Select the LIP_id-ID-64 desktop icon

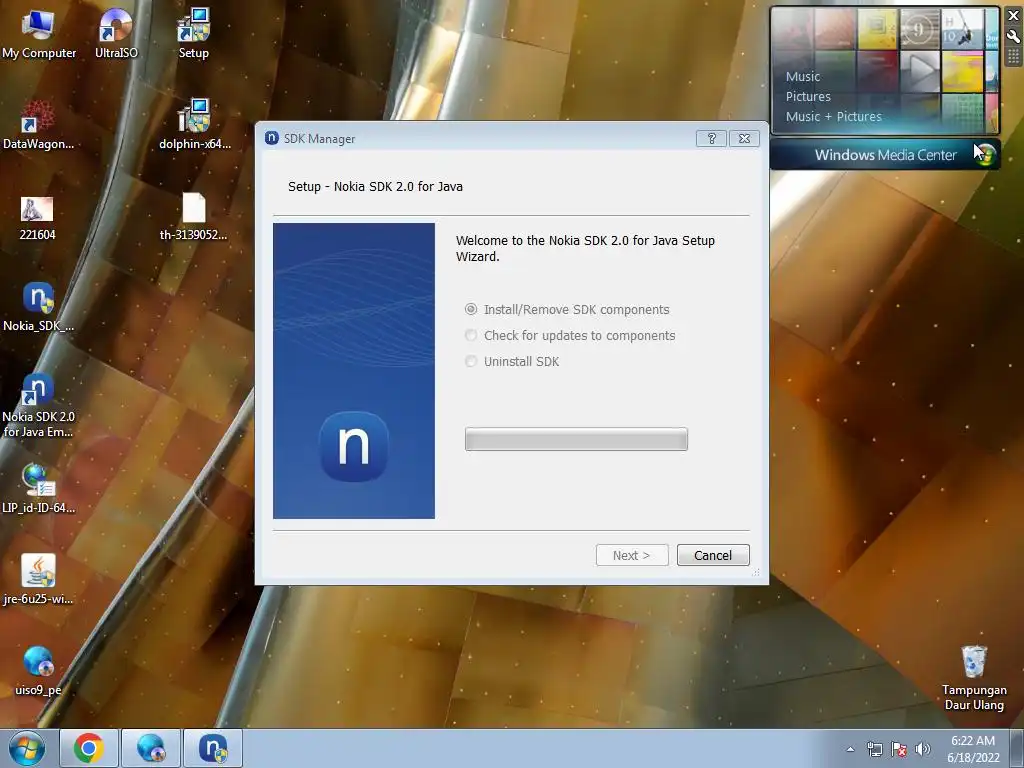pos(38,488)
